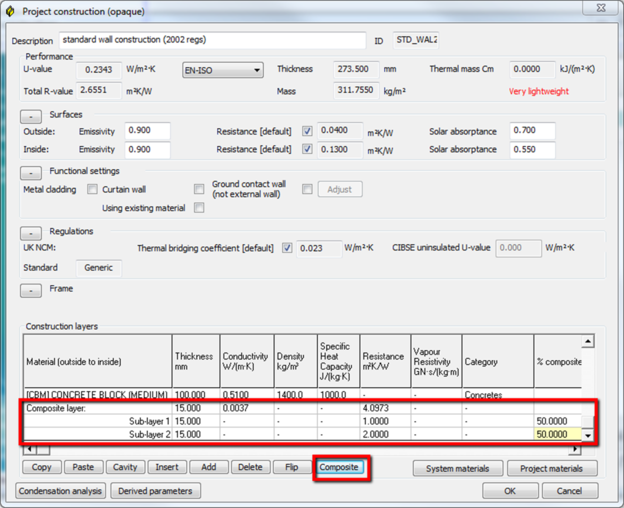Viewport: 624px width, 508px height.
Task: Toggle the Outside Resistance default checkbox
Action: point(307,131)
